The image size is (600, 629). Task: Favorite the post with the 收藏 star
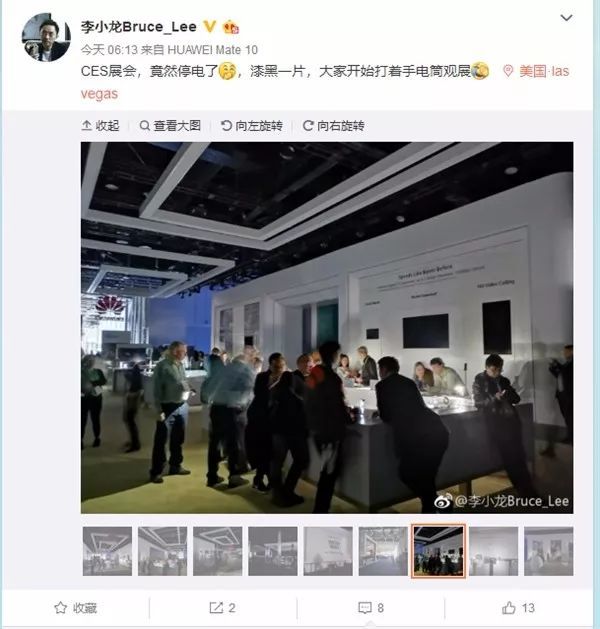[76, 608]
